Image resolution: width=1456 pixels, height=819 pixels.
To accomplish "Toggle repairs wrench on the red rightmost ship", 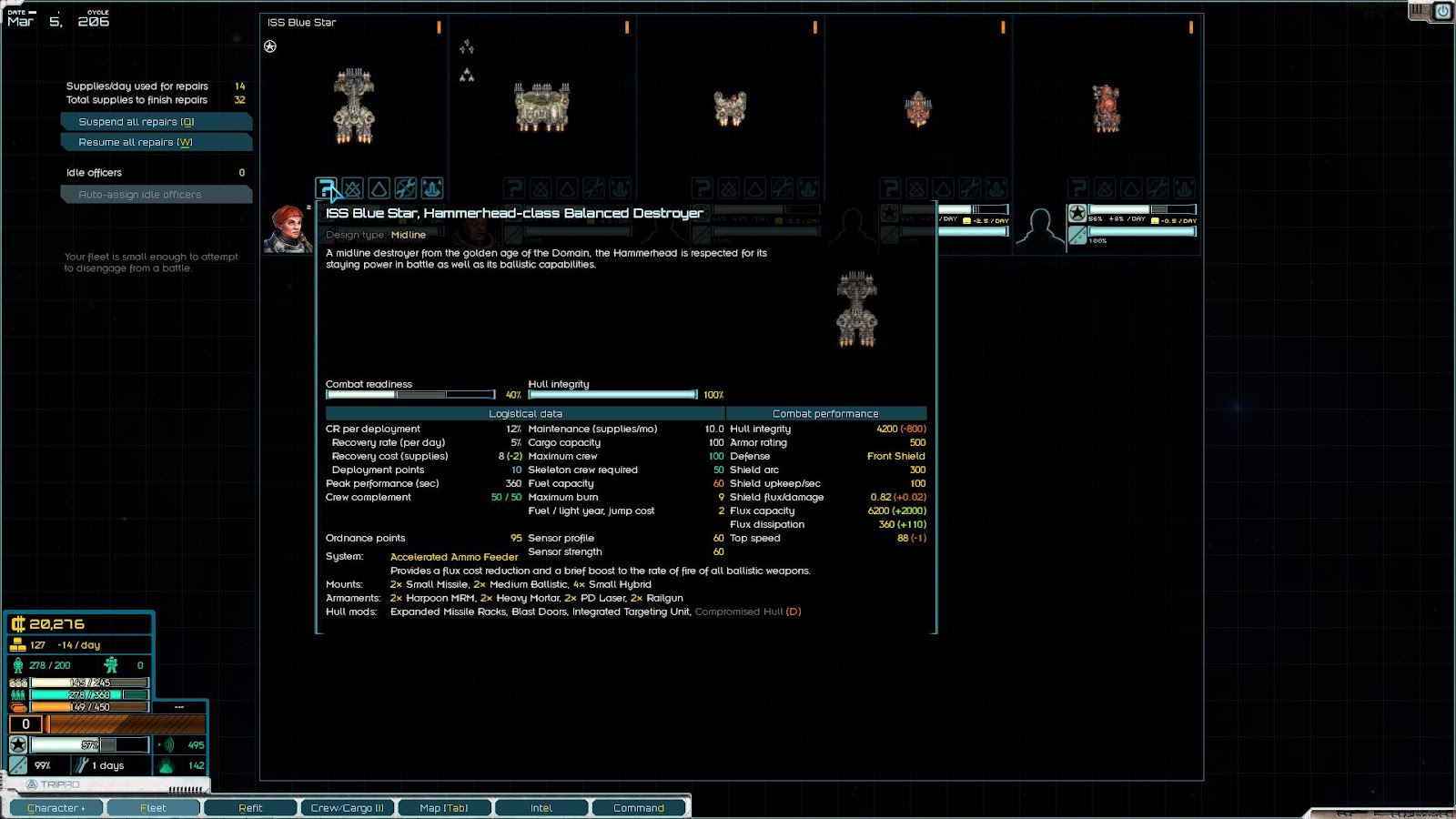I will coord(1158,188).
